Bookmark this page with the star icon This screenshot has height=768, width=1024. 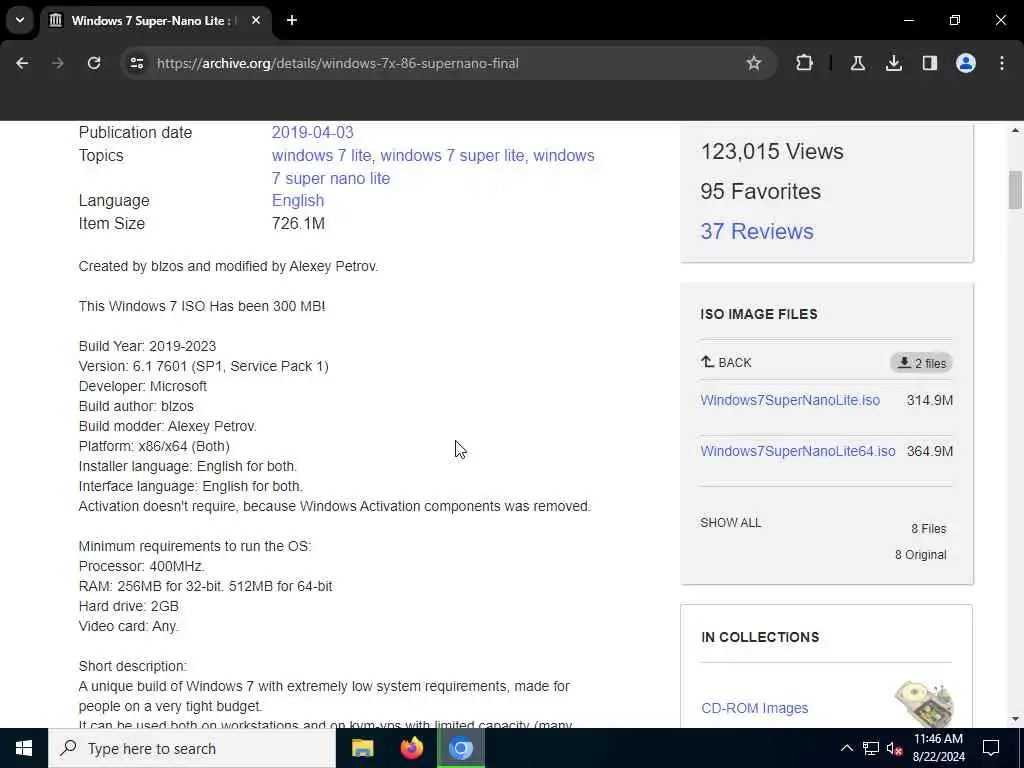point(754,63)
